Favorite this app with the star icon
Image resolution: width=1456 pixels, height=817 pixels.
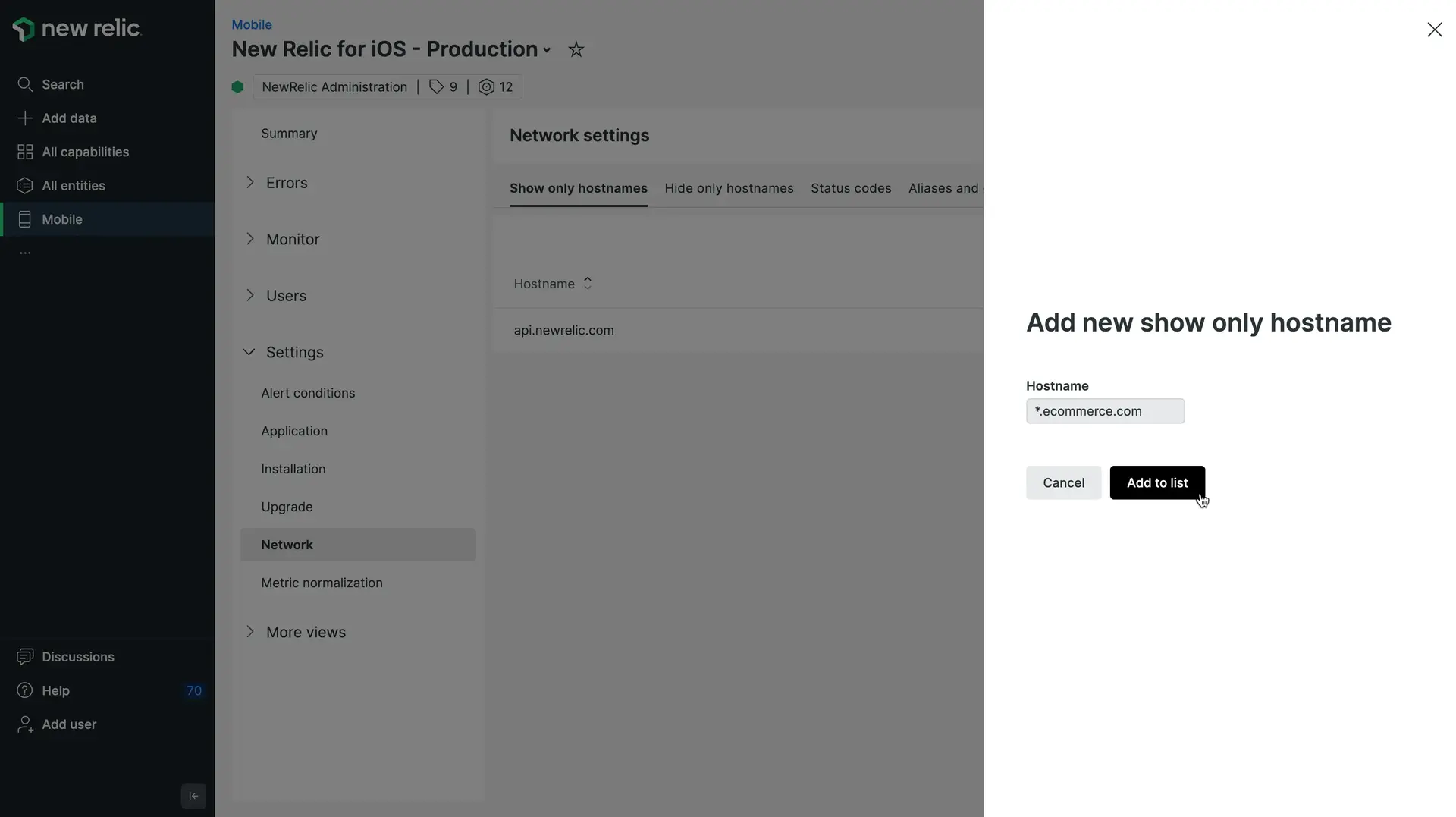click(x=576, y=49)
